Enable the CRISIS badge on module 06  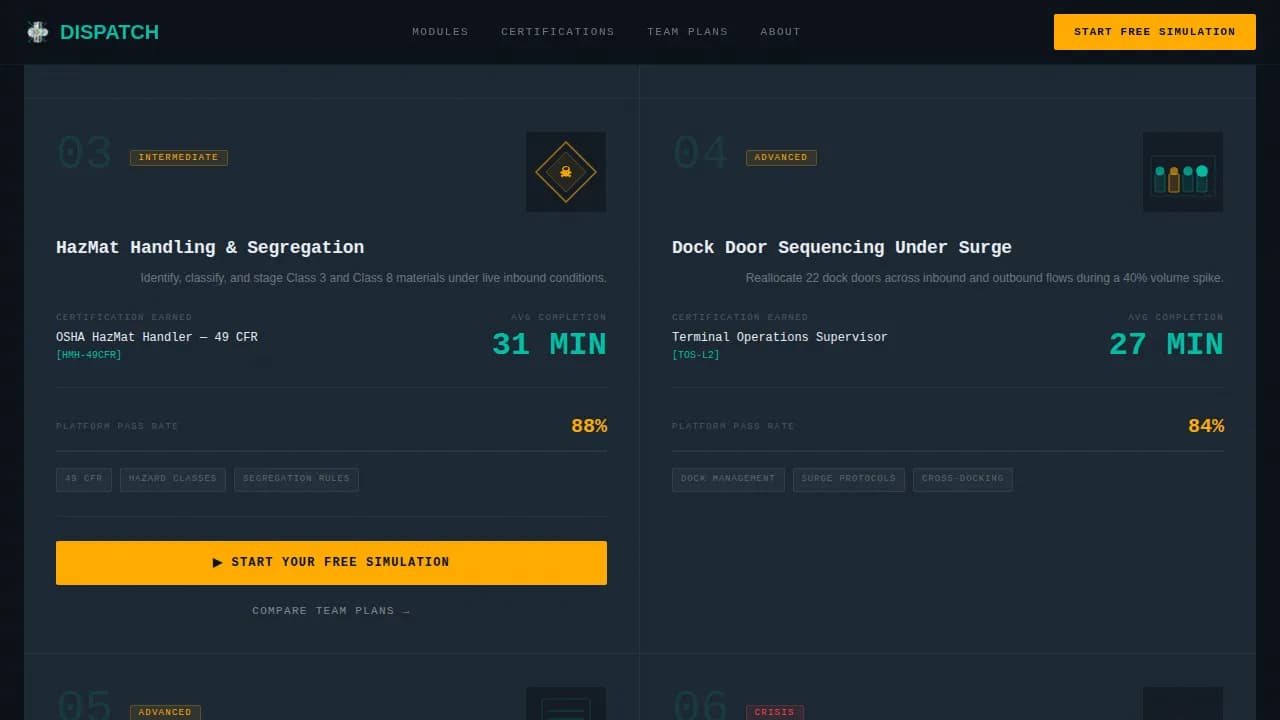tap(775, 711)
